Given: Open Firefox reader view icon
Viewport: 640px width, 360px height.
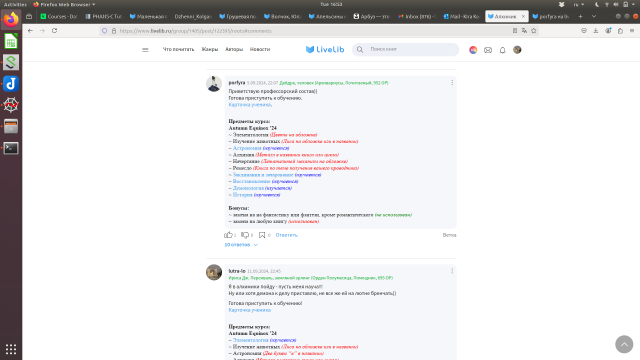Looking at the screenshot, I should tap(515, 31).
